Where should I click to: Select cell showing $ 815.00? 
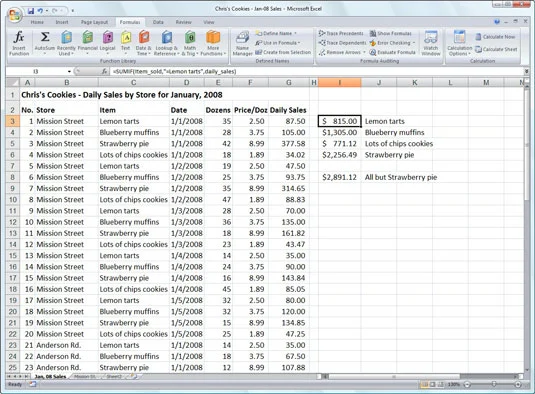pyautogui.click(x=339, y=121)
